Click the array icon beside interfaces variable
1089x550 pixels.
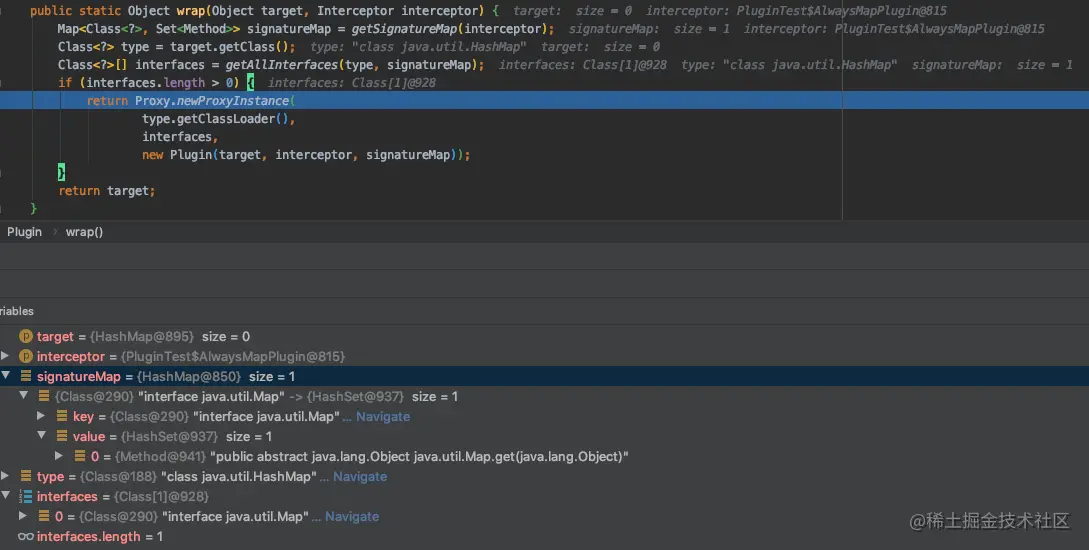pos(26,497)
